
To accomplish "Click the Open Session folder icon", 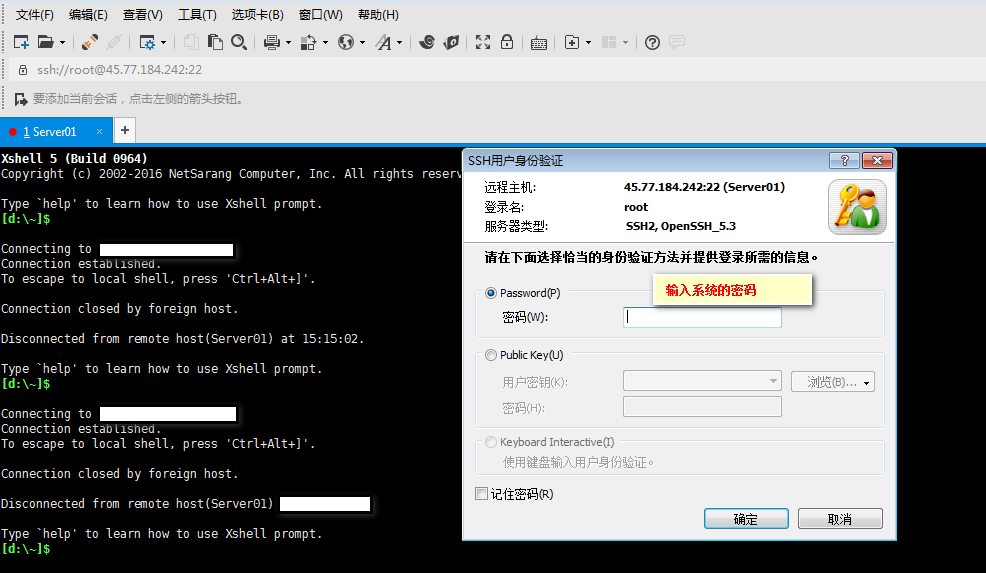I will pos(45,42).
